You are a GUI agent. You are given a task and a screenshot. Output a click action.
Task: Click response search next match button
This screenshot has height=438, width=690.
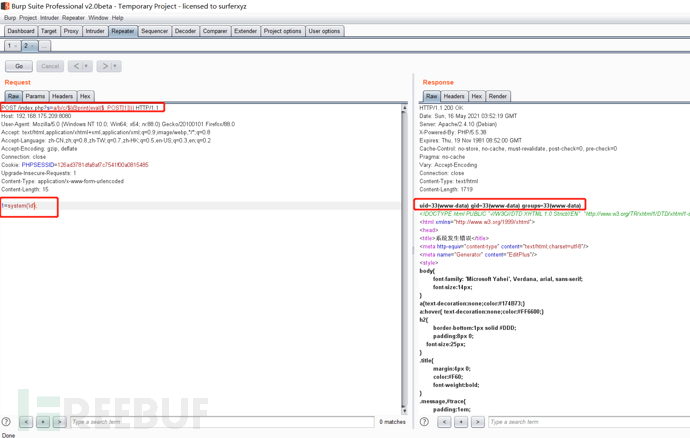(477, 422)
